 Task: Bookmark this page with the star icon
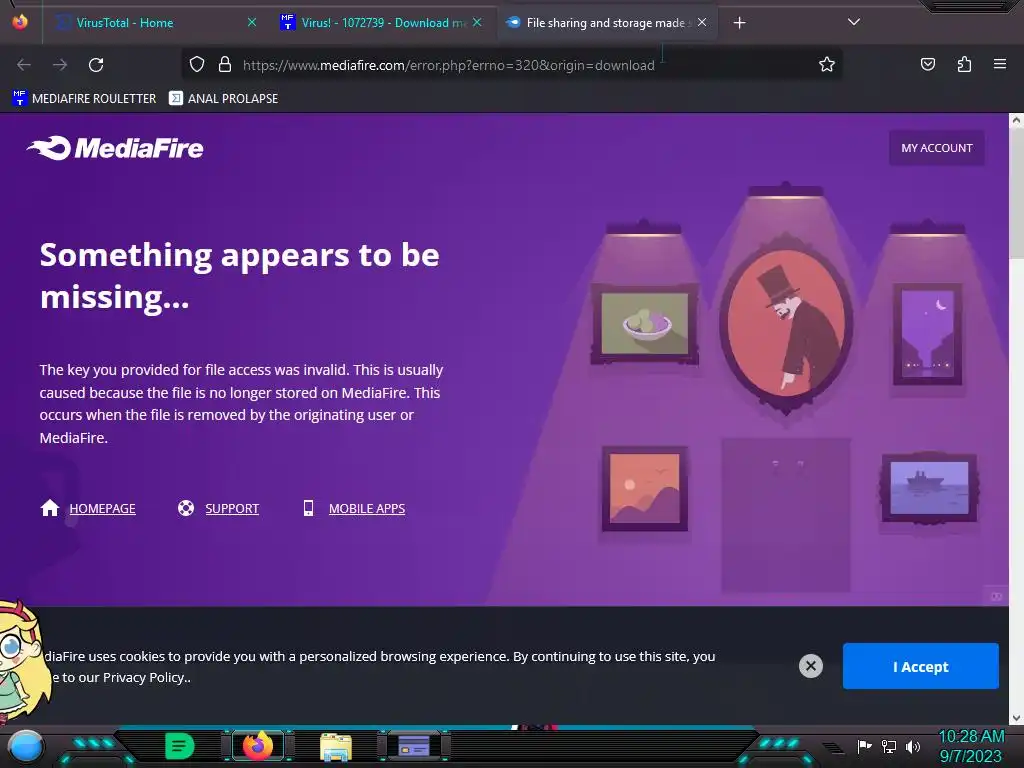pyautogui.click(x=827, y=64)
